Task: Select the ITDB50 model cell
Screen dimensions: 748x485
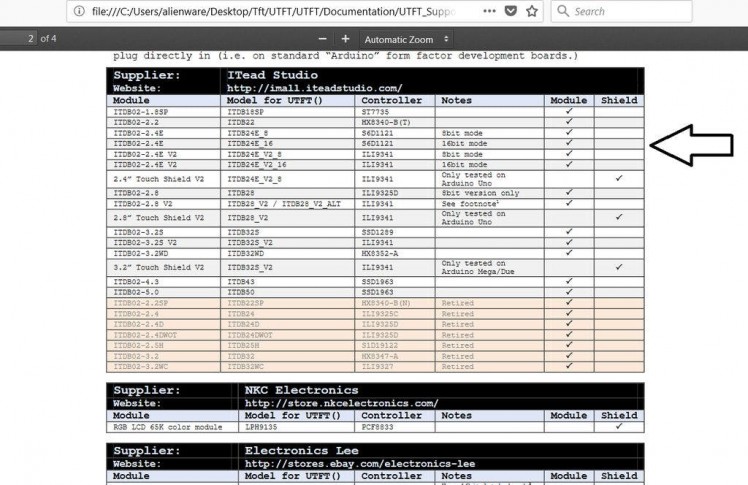Action: pyautogui.click(x=288, y=292)
